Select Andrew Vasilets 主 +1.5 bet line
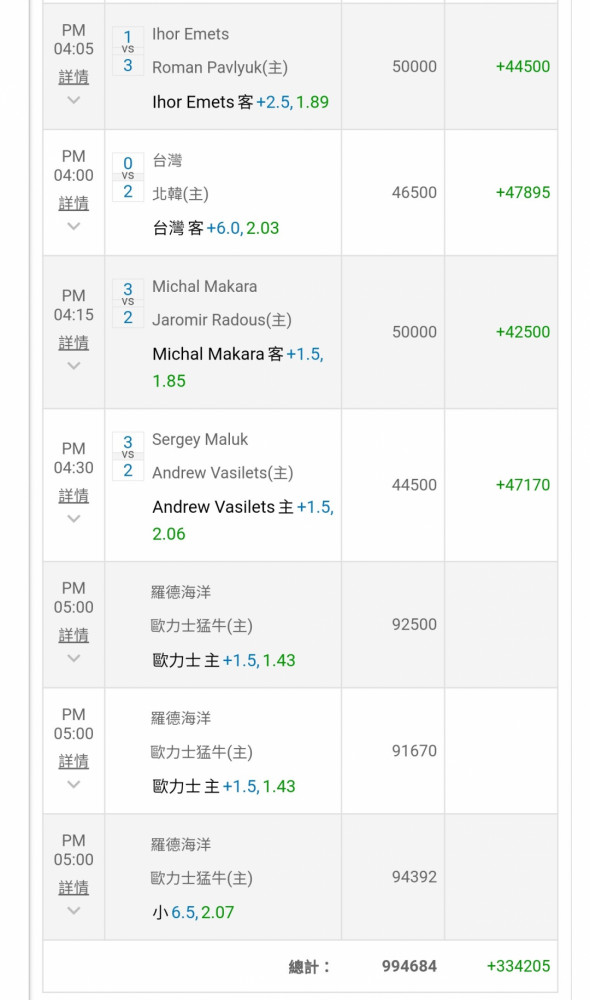590x1000 pixels. pos(243,520)
